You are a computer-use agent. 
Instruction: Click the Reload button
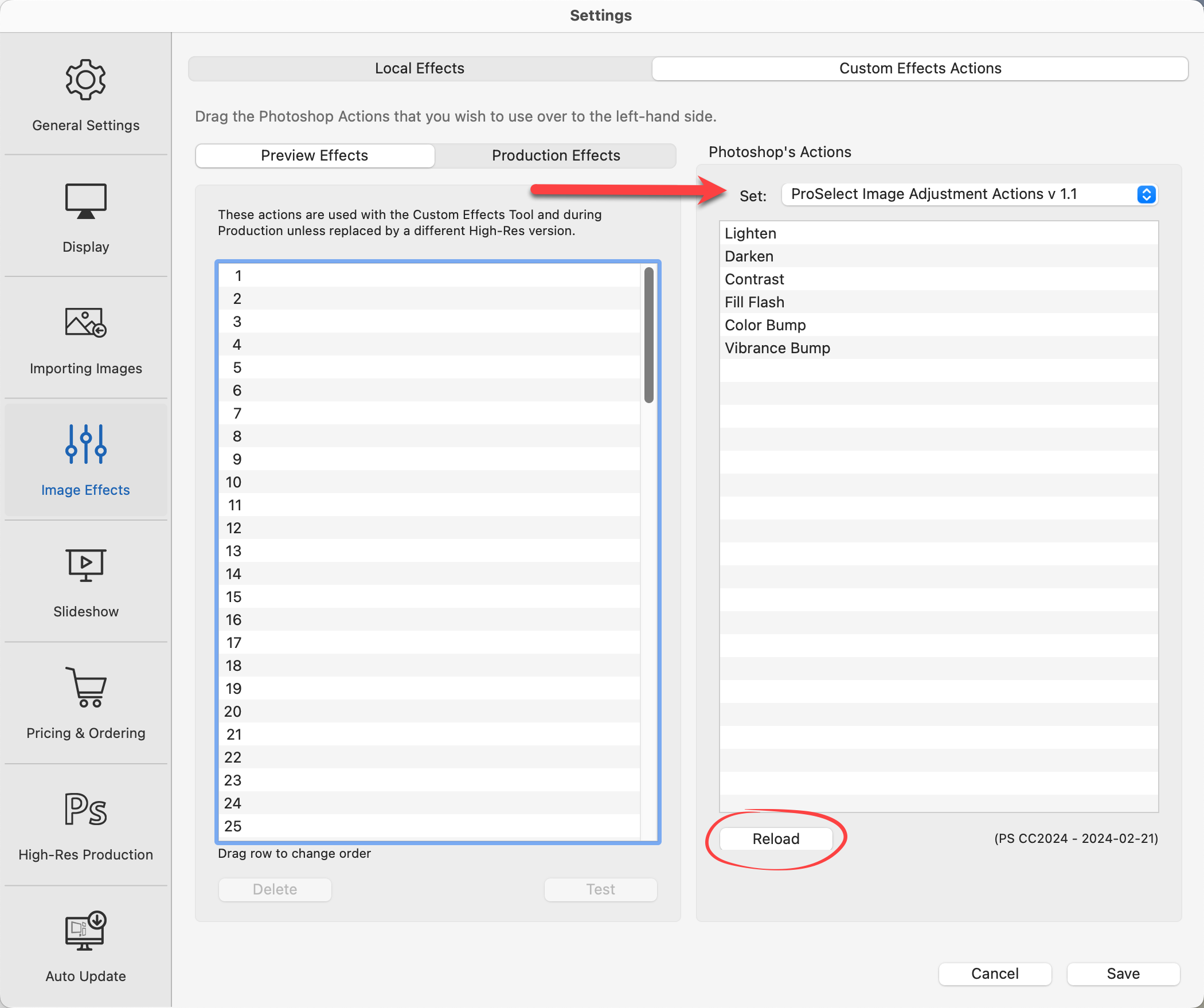(776, 839)
